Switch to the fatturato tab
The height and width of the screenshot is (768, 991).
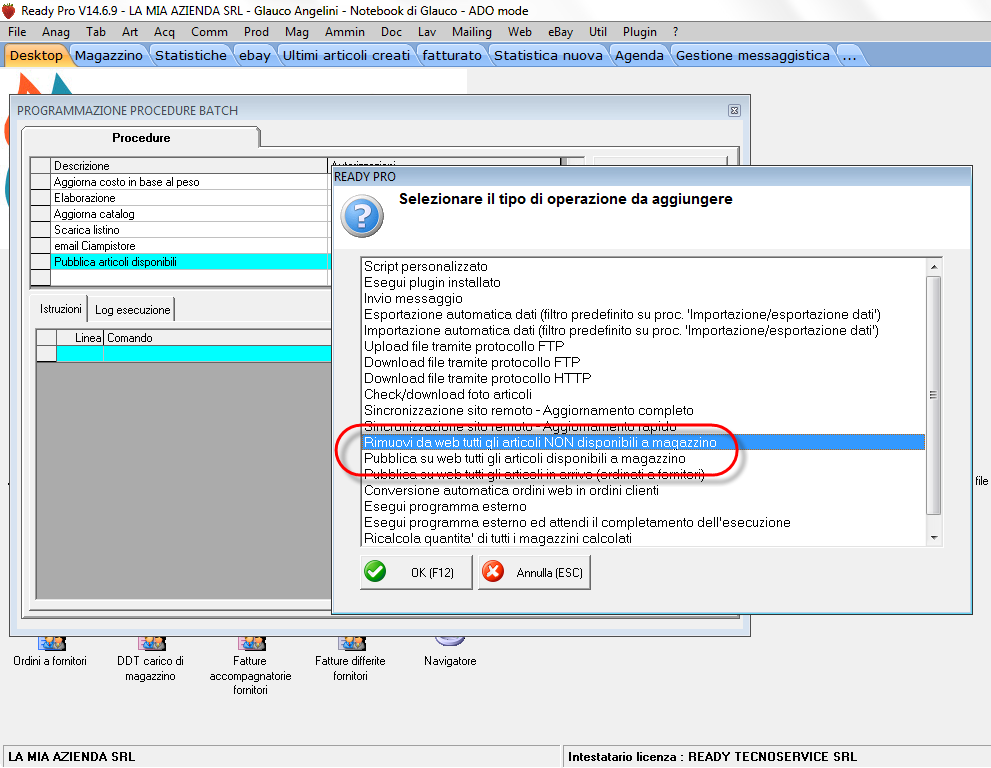coord(452,56)
